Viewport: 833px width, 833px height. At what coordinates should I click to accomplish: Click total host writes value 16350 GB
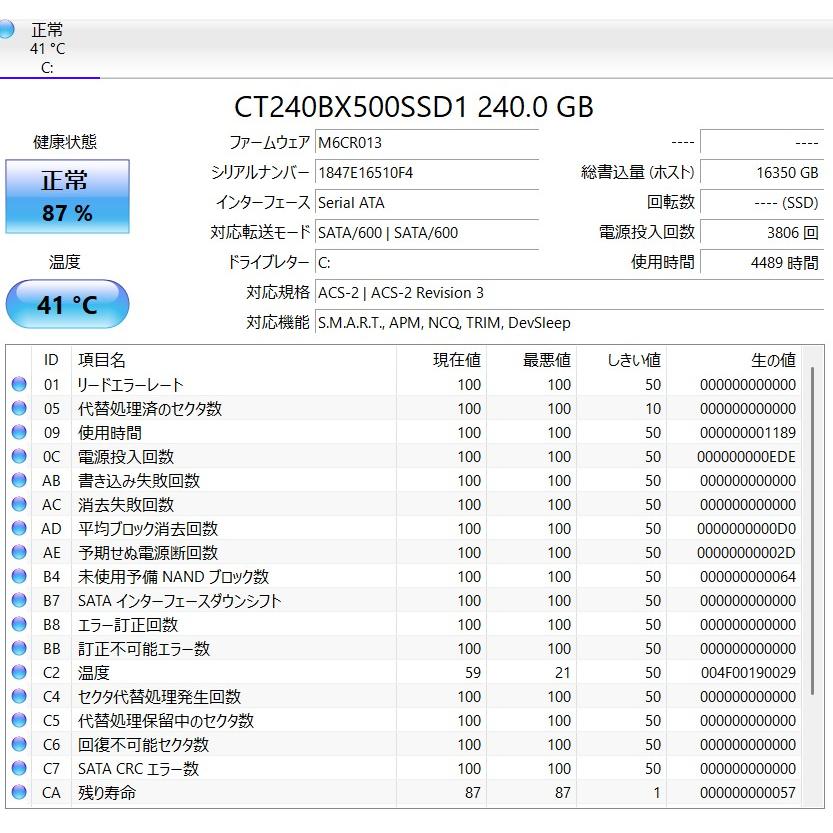[762, 173]
